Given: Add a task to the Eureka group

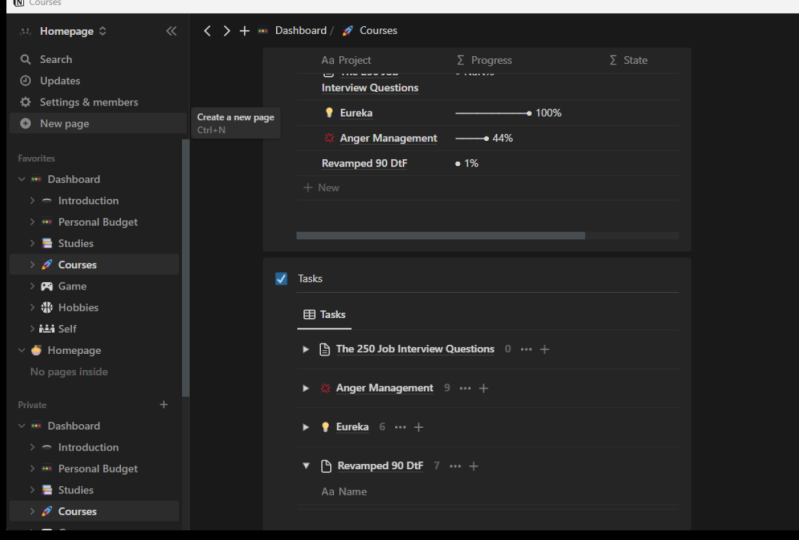Looking at the screenshot, I should (x=419, y=427).
